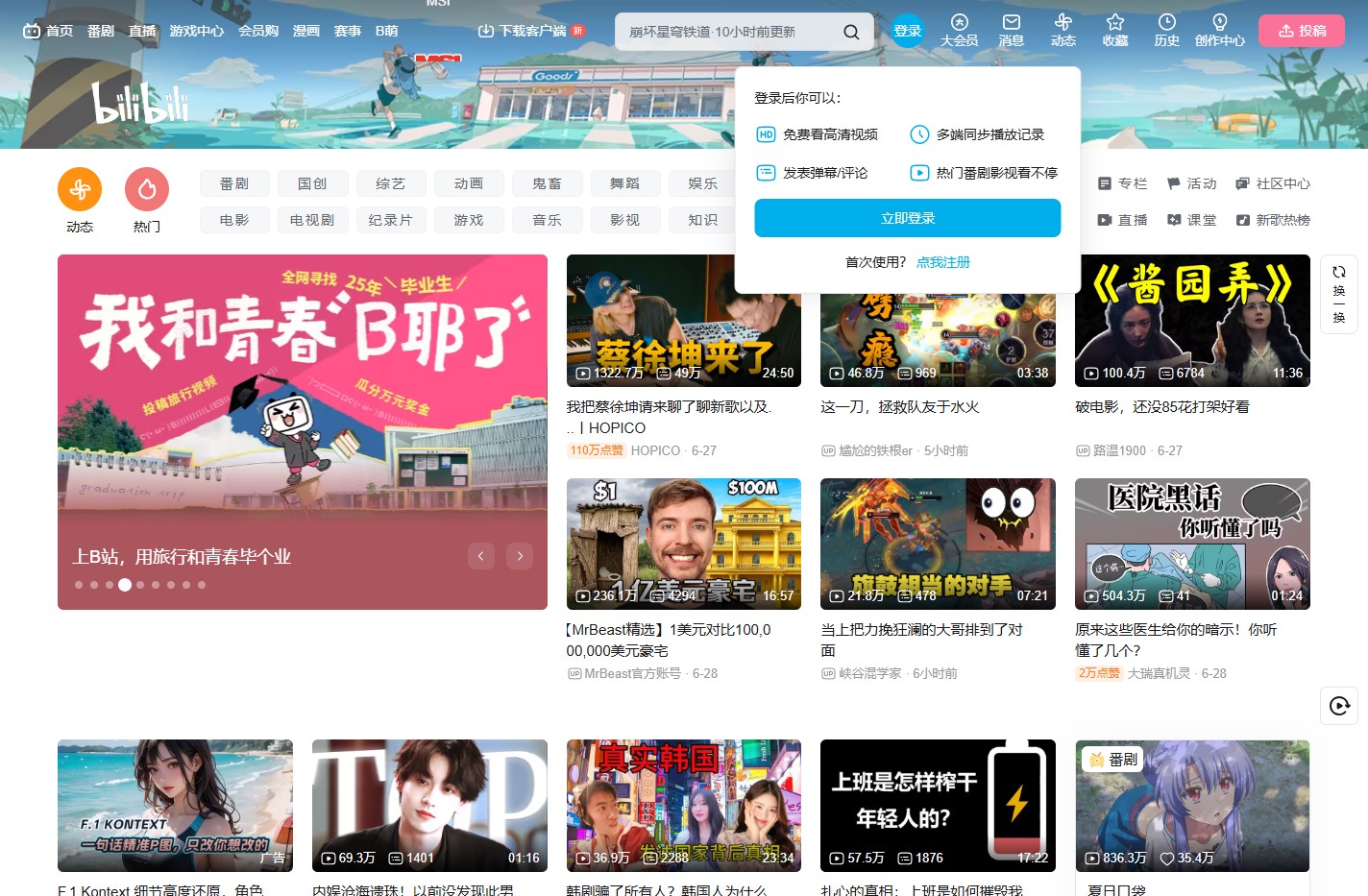
Task: Select the 音乐 category chip
Action: (547, 220)
